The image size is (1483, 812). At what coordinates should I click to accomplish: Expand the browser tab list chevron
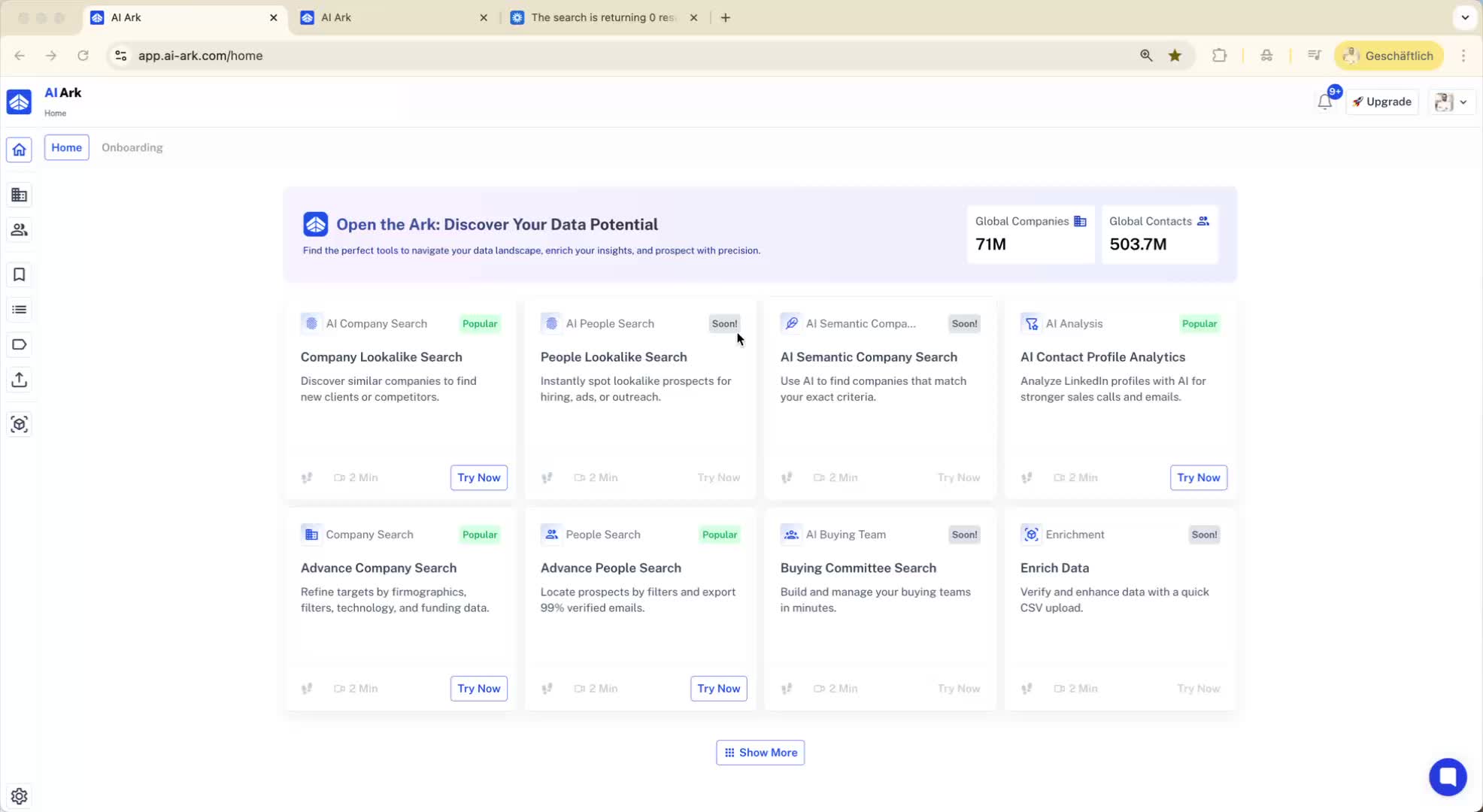point(1465,17)
